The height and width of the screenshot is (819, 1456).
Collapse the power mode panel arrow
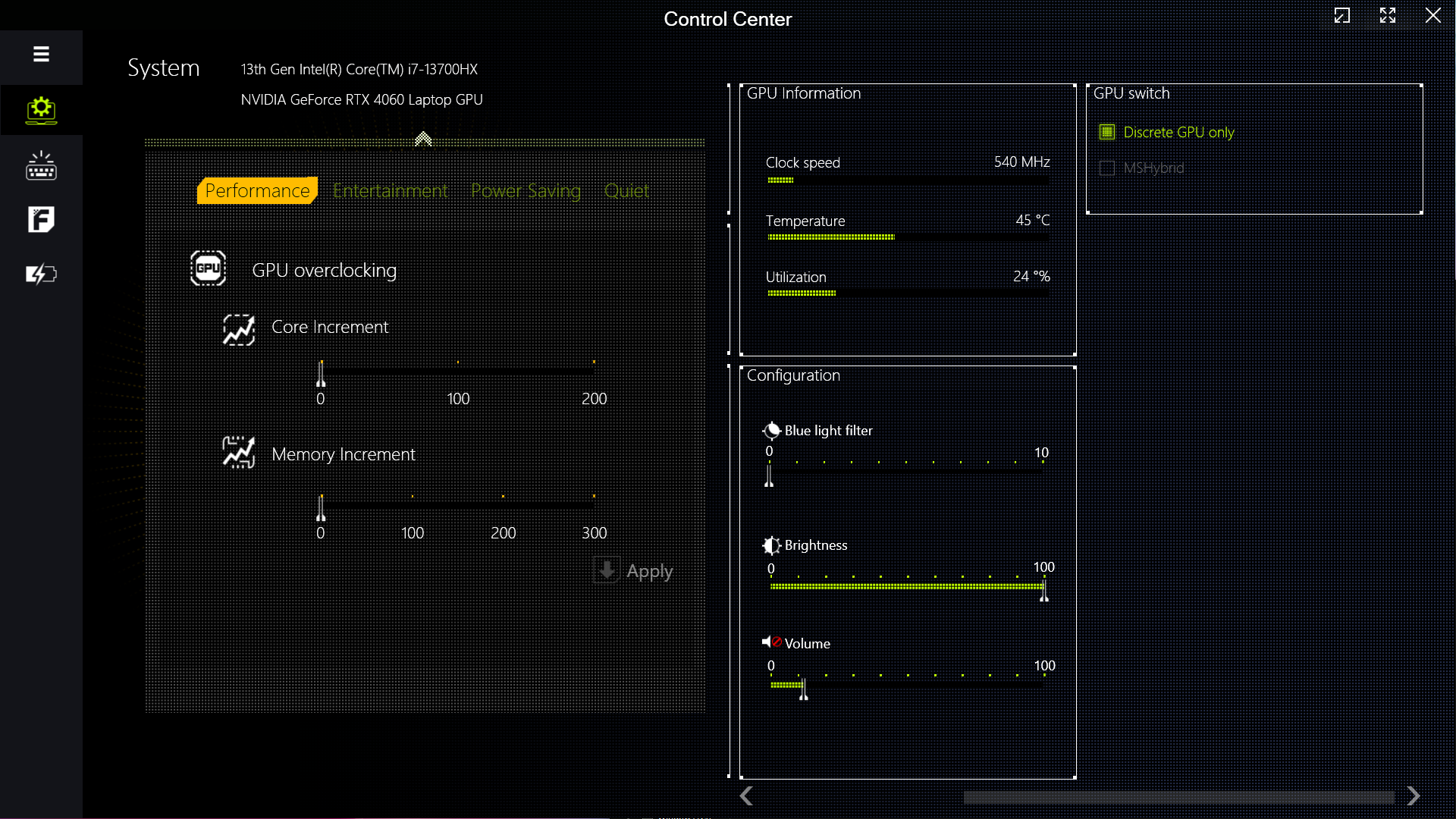coord(423,139)
